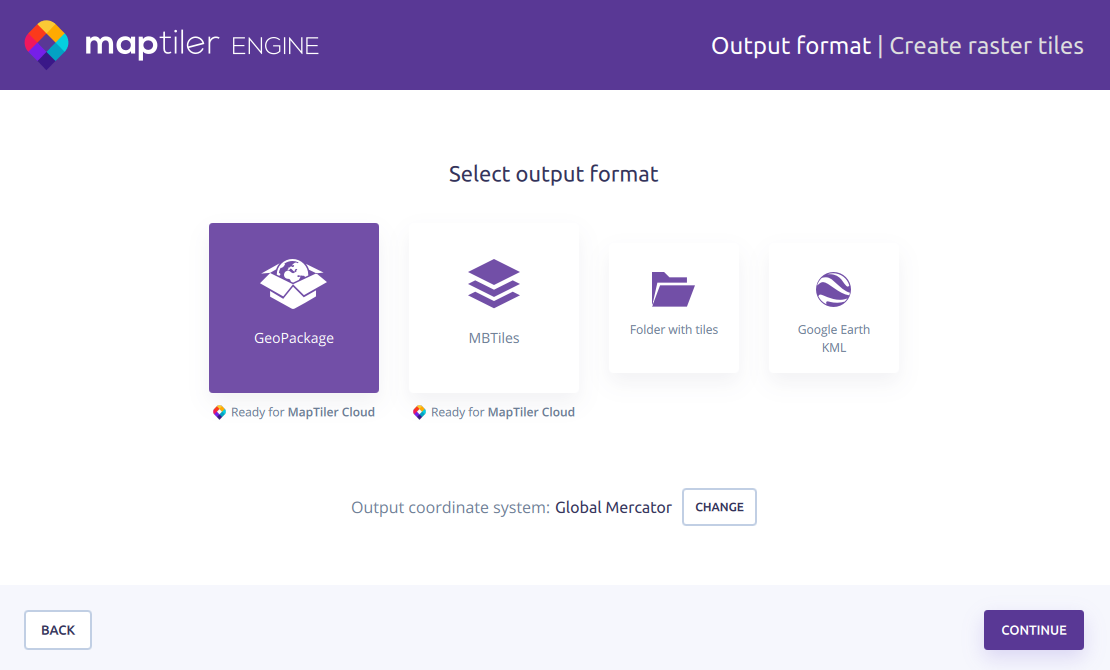Select the GeoPackage open-box icon

pyautogui.click(x=294, y=283)
